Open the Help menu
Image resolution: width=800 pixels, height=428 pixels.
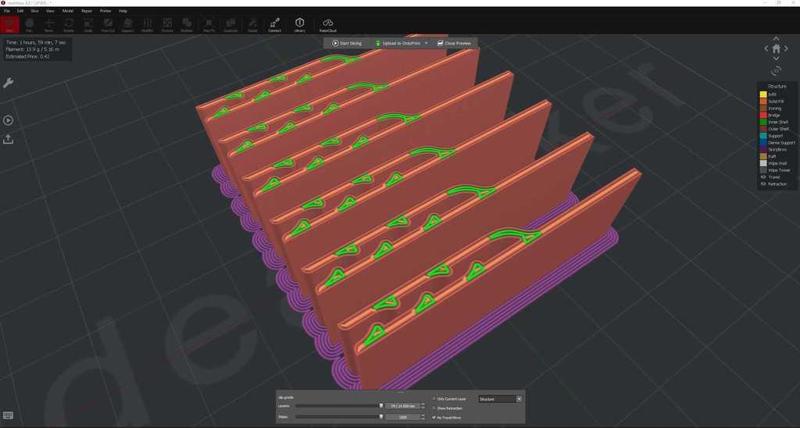point(123,11)
